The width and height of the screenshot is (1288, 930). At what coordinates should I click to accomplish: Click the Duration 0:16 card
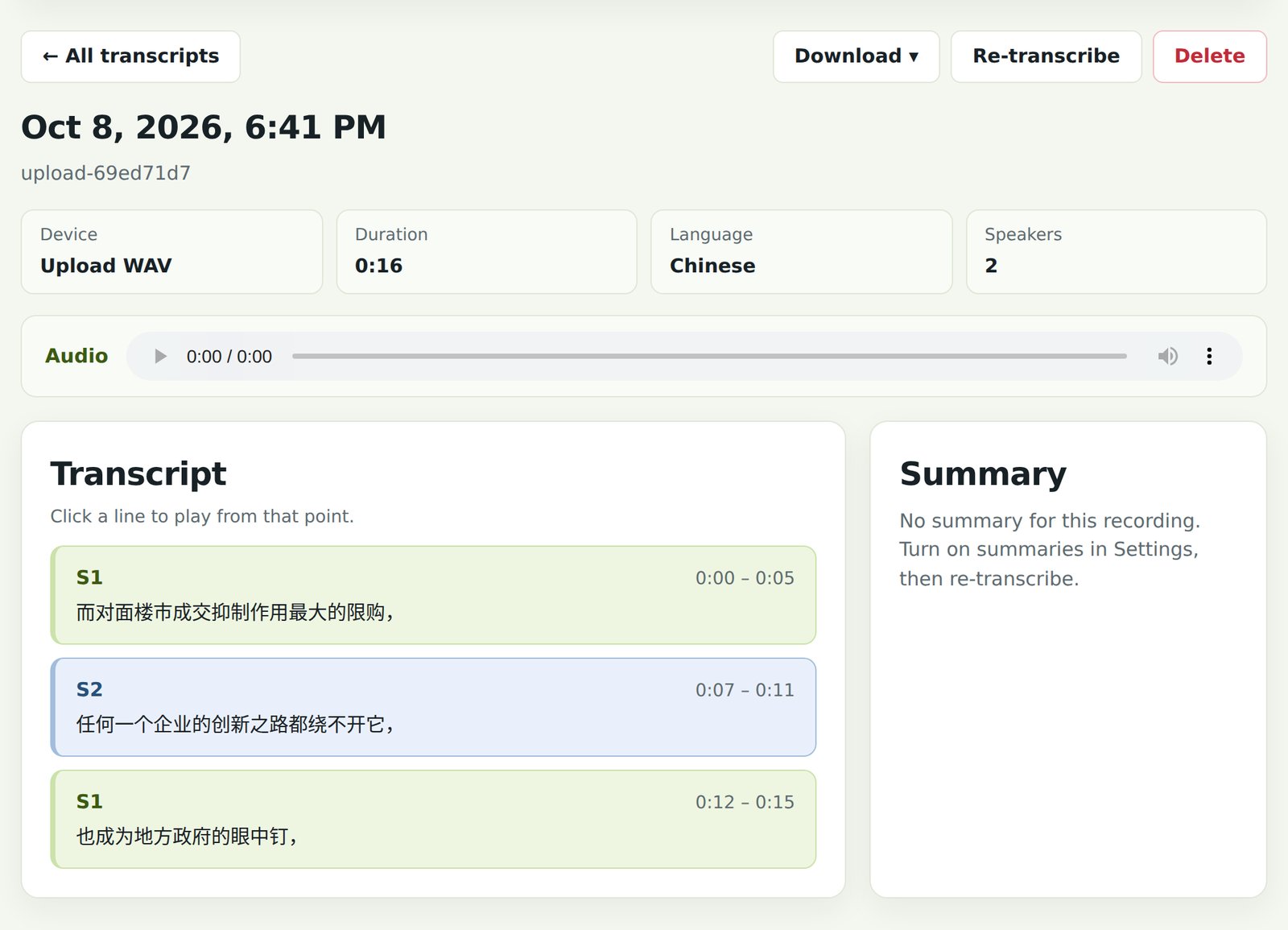point(486,252)
